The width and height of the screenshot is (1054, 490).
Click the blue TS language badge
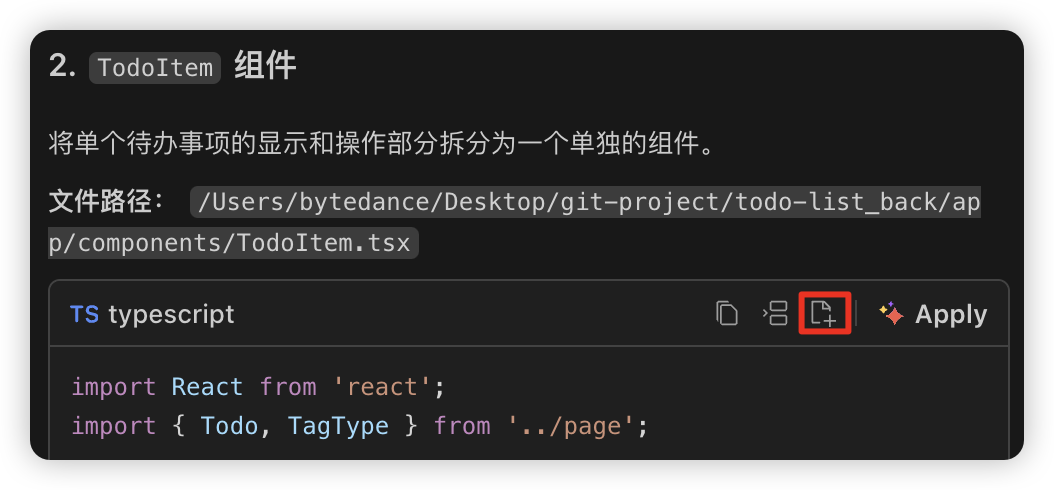pyautogui.click(x=84, y=314)
